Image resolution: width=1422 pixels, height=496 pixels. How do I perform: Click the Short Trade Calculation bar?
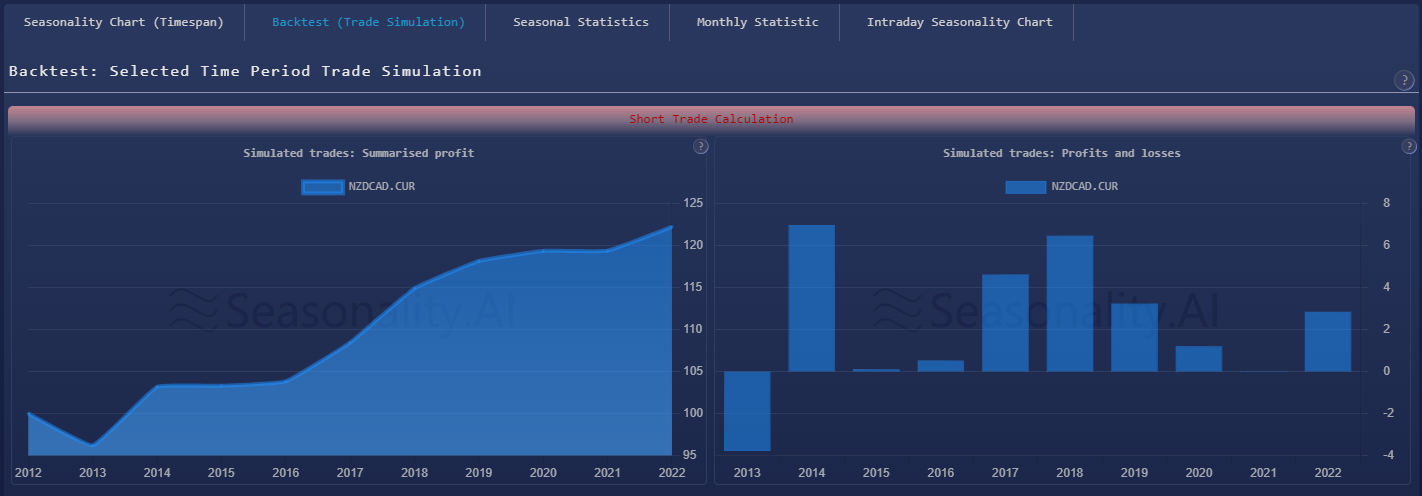[x=711, y=119]
